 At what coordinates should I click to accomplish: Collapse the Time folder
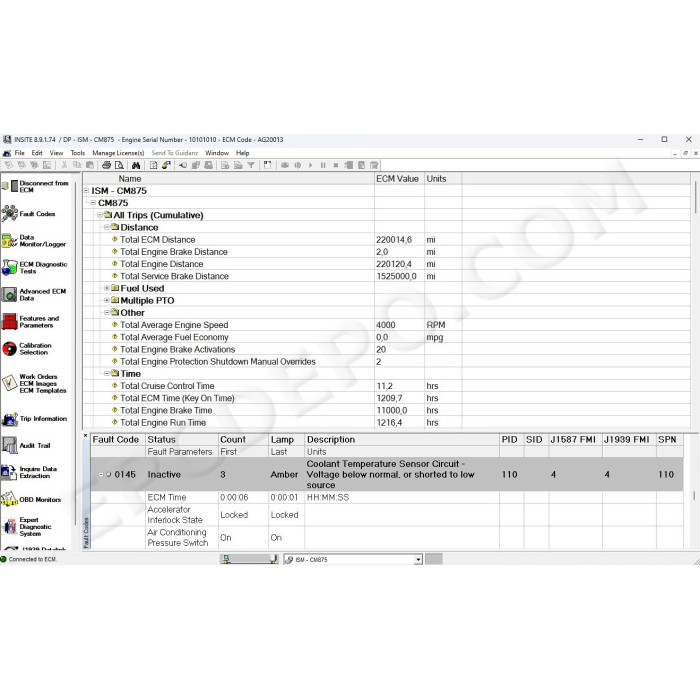[x=107, y=373]
